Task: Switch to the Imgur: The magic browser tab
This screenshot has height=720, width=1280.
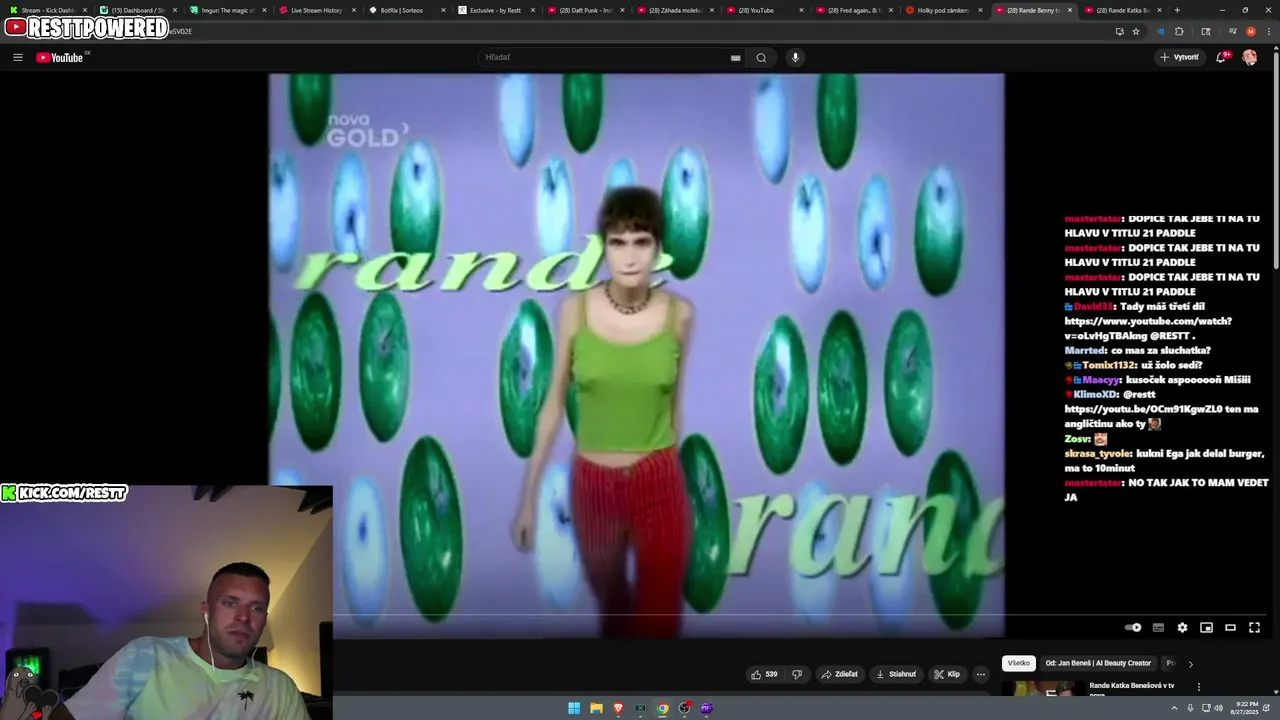Action: coord(226,10)
